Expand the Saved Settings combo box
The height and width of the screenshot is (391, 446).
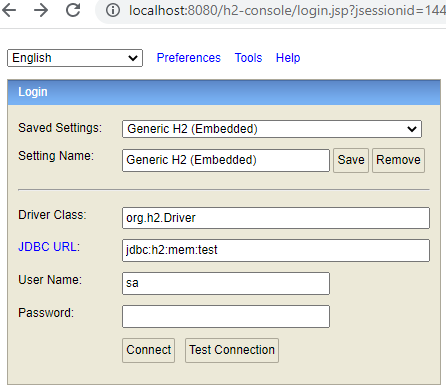tap(272, 129)
